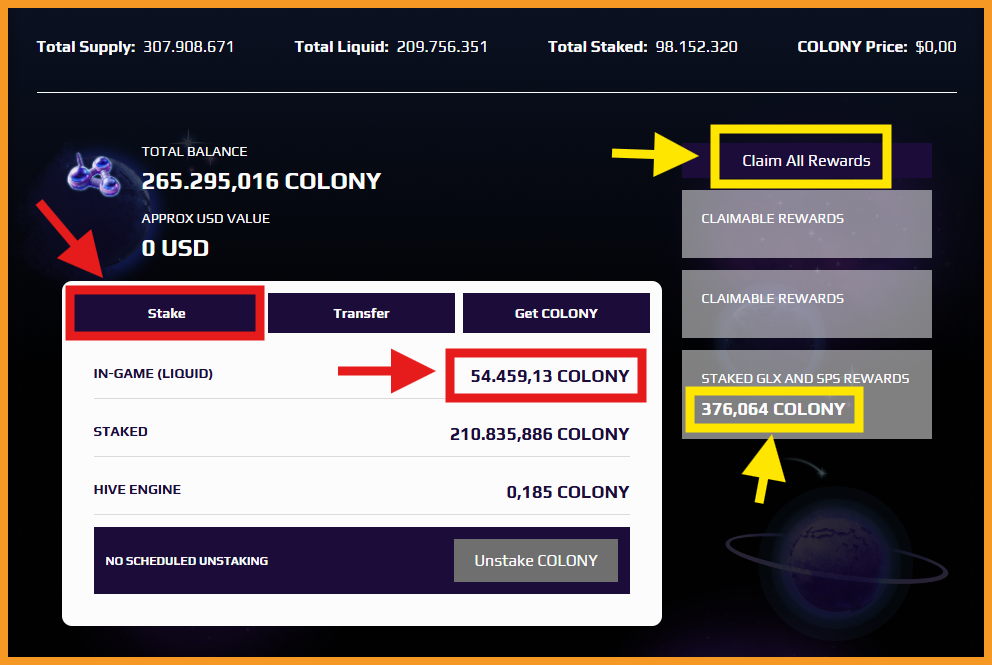Click the COLONY token icon beside Total Balance
The height and width of the screenshot is (665, 992).
[x=95, y=175]
